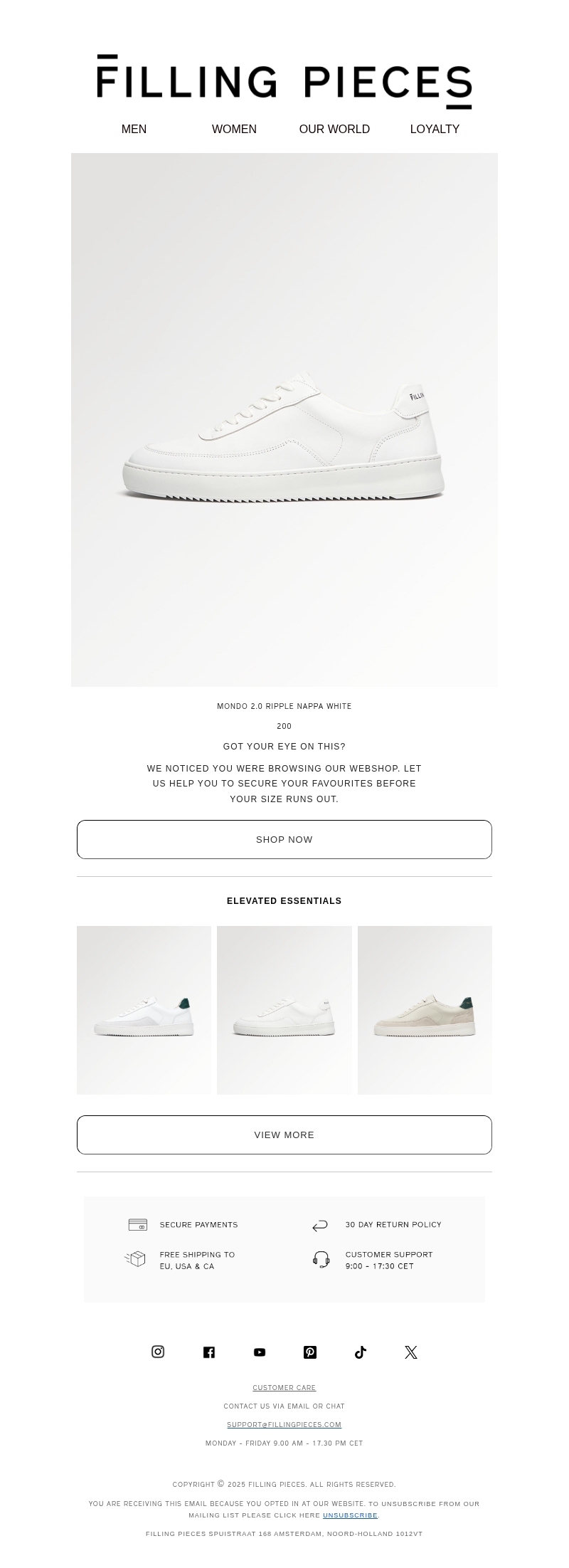Open the X (Twitter) social icon
This screenshot has height=1568, width=569.
tap(411, 1352)
